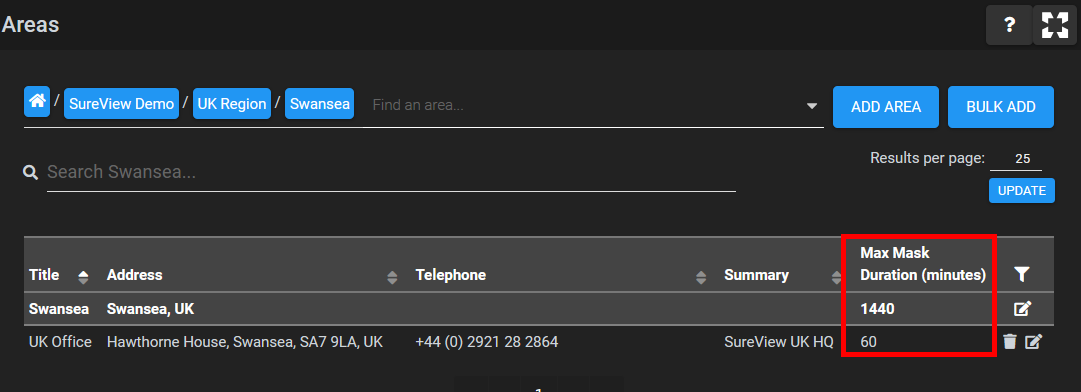
Task: Click the home breadcrumb icon
Action: point(37,102)
